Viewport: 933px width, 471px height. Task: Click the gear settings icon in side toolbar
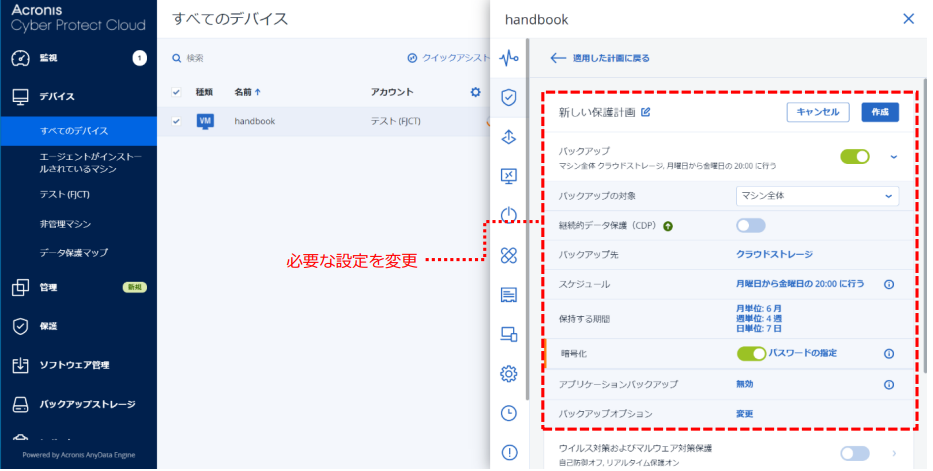click(x=509, y=373)
